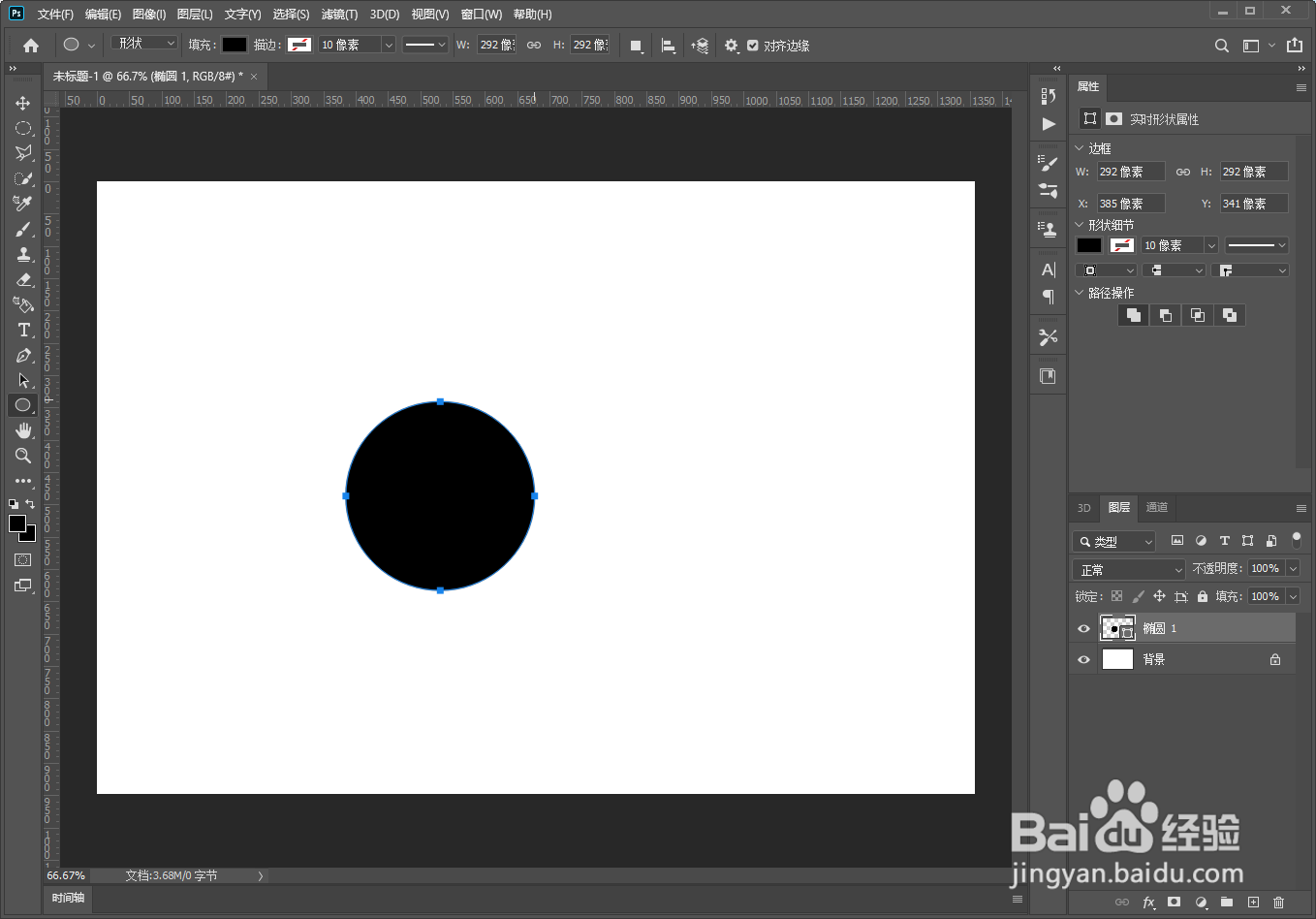Open the stroke width dropdown in options bar
1316x919 pixels.
pos(389,45)
